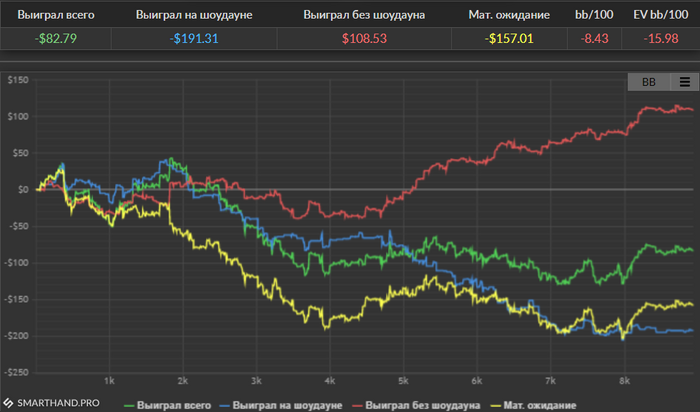Select the -$191.31 showdown value
The height and width of the screenshot is (412, 700).
click(x=194, y=38)
